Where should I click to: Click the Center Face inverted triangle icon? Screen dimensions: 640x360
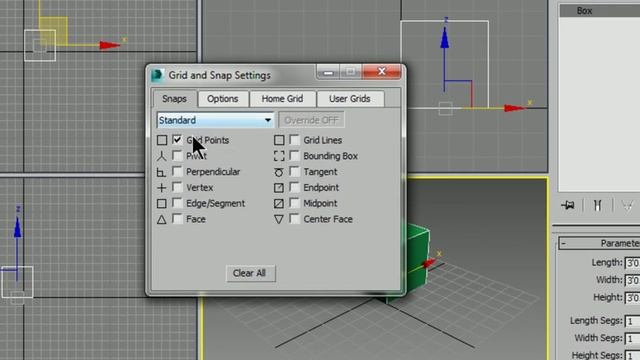(279, 220)
